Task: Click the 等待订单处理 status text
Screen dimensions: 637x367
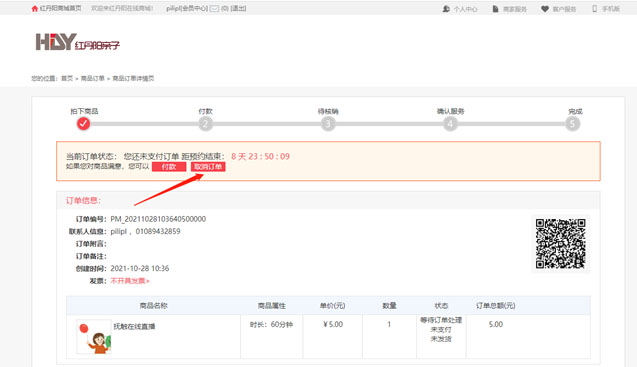Action: click(441, 320)
